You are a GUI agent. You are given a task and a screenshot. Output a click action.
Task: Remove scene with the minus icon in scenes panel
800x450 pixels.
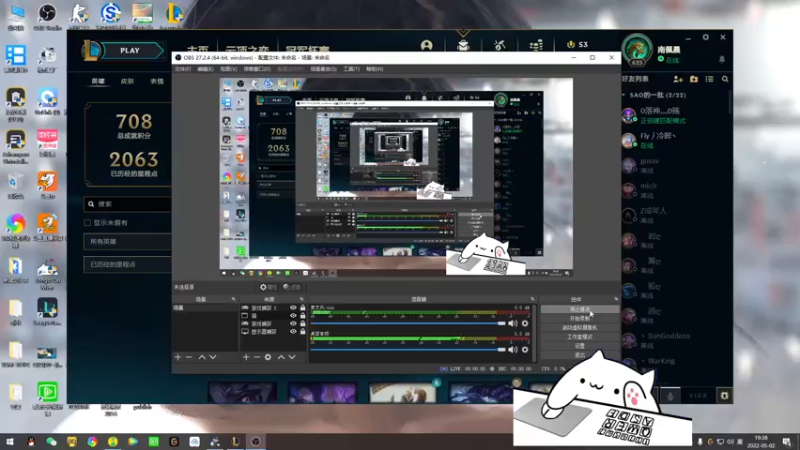189,357
